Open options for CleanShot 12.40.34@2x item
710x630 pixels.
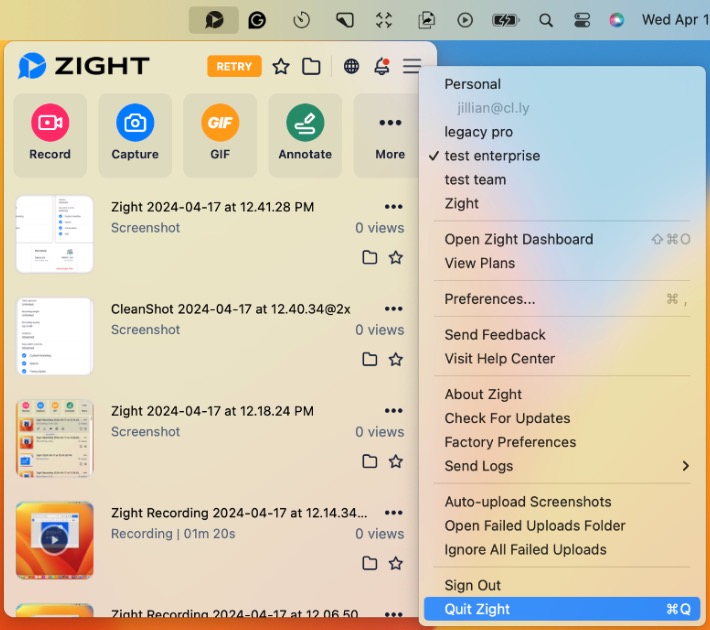tap(393, 309)
